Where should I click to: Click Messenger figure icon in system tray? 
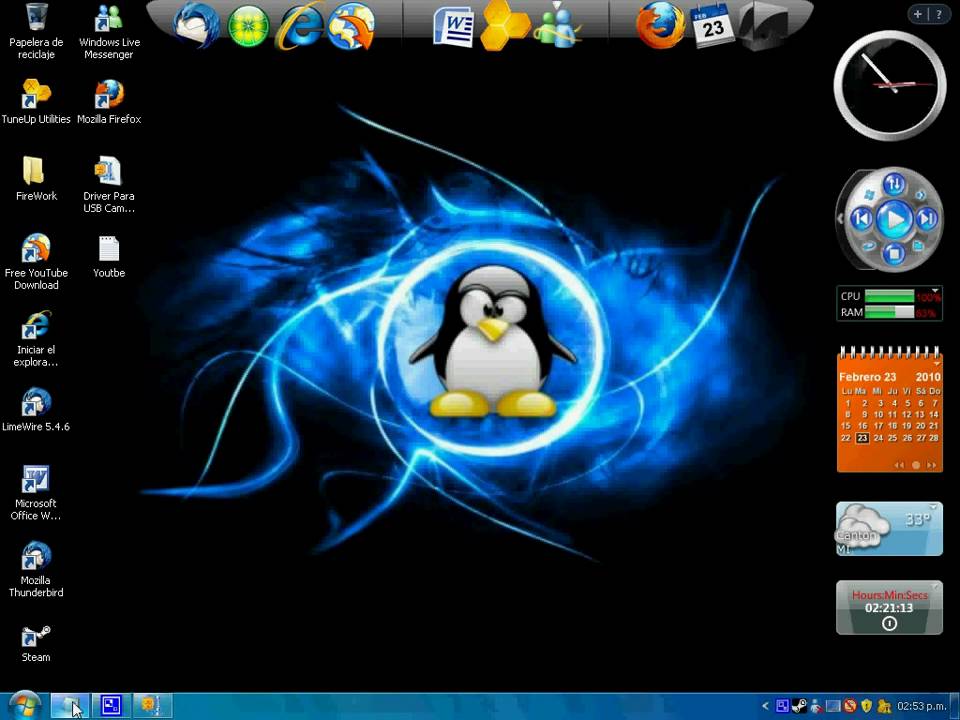click(816, 706)
